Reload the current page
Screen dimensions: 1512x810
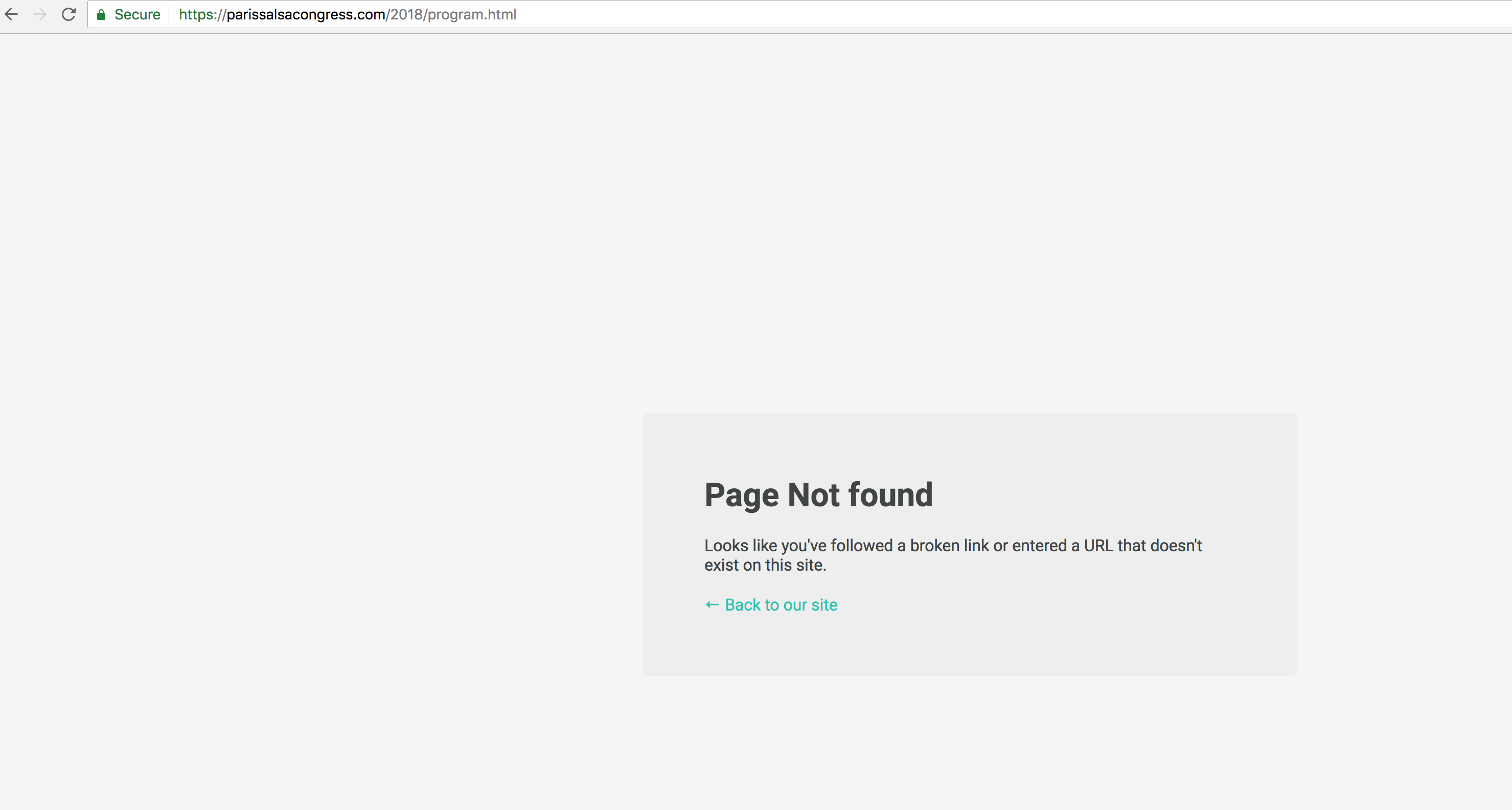[x=68, y=14]
